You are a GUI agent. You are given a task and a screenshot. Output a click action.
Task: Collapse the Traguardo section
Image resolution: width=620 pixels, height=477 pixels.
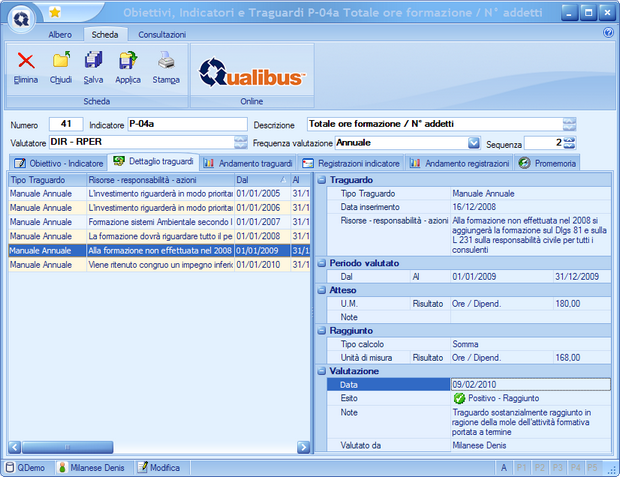pyautogui.click(x=322, y=179)
